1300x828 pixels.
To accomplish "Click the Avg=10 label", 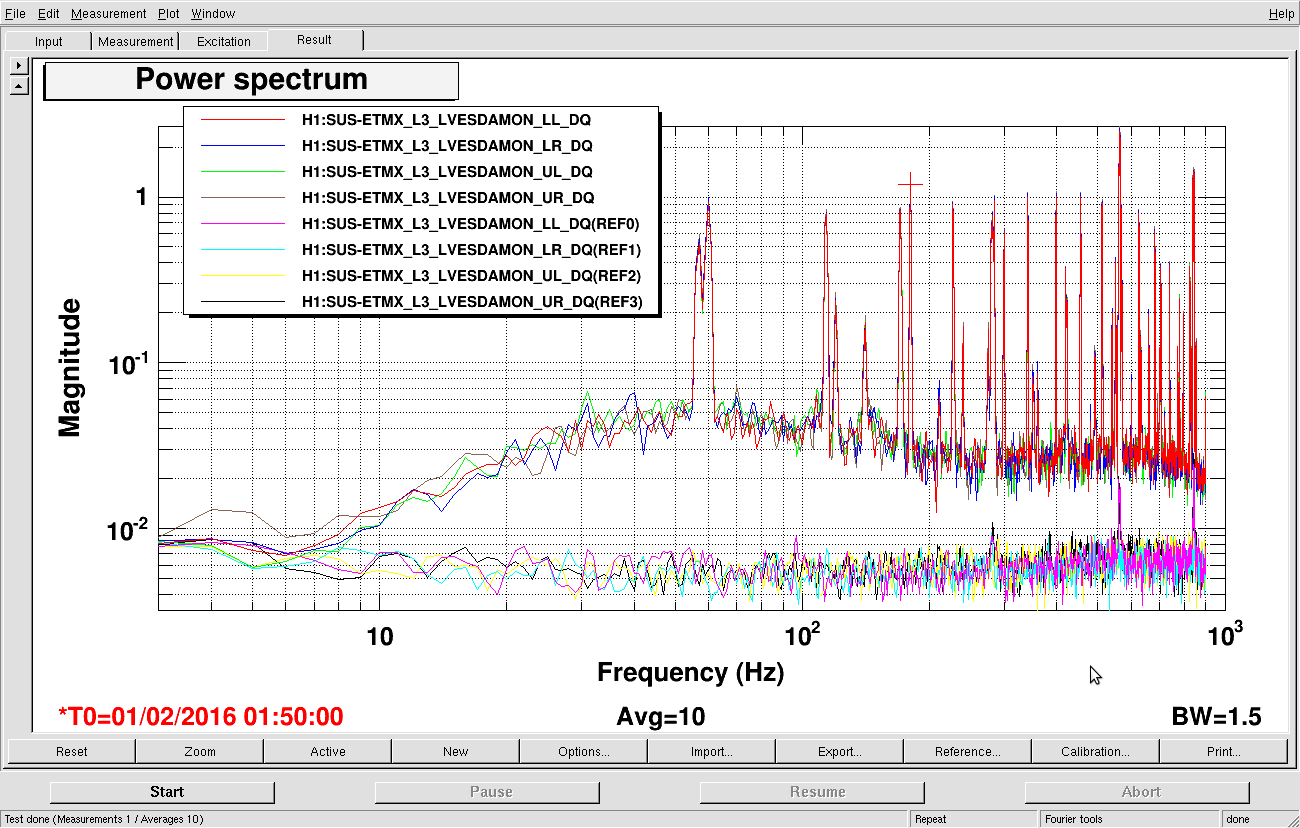I will coord(660,717).
